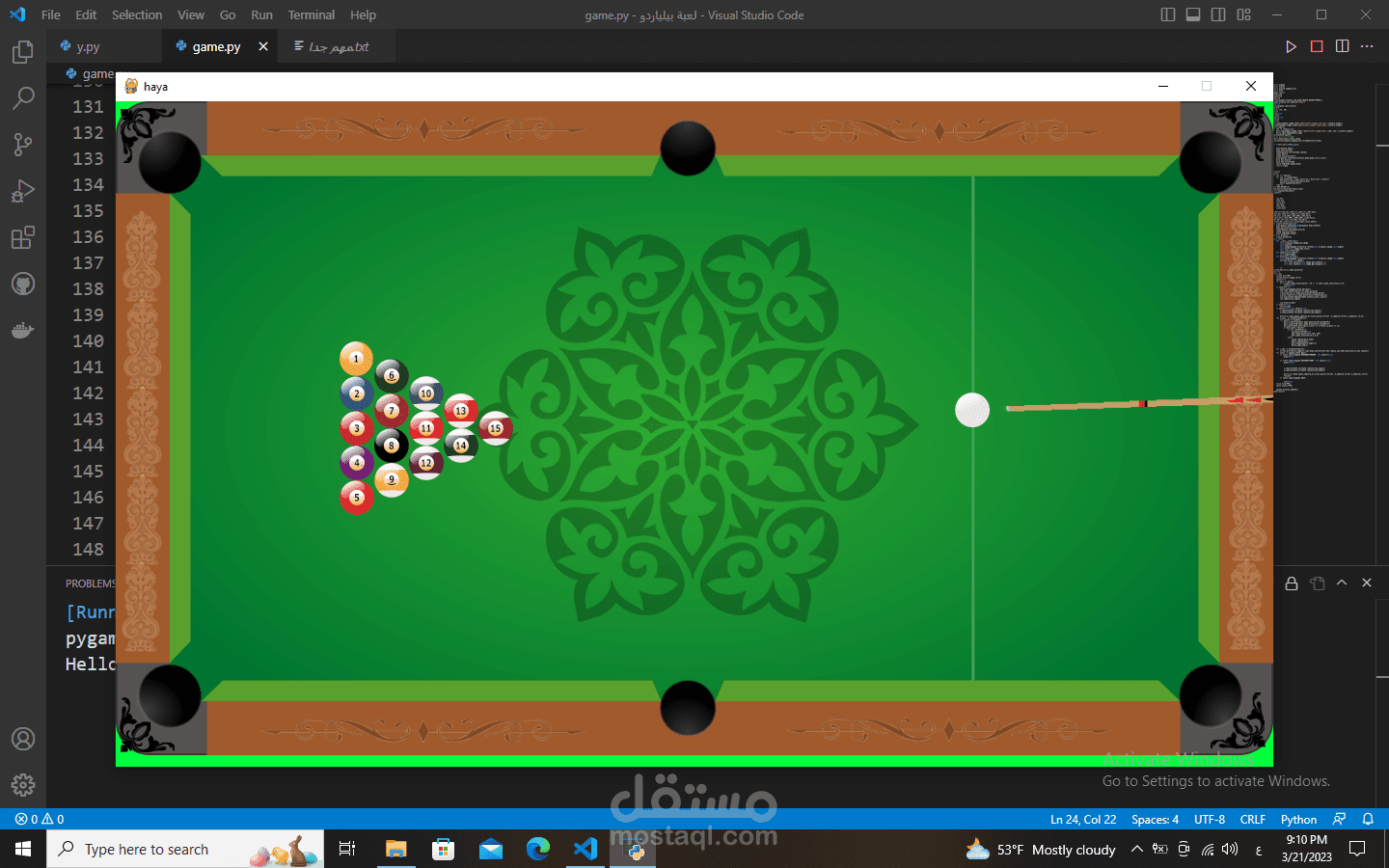Click the taskbar search box
This screenshot has height=868, width=1389.
pyautogui.click(x=185, y=849)
